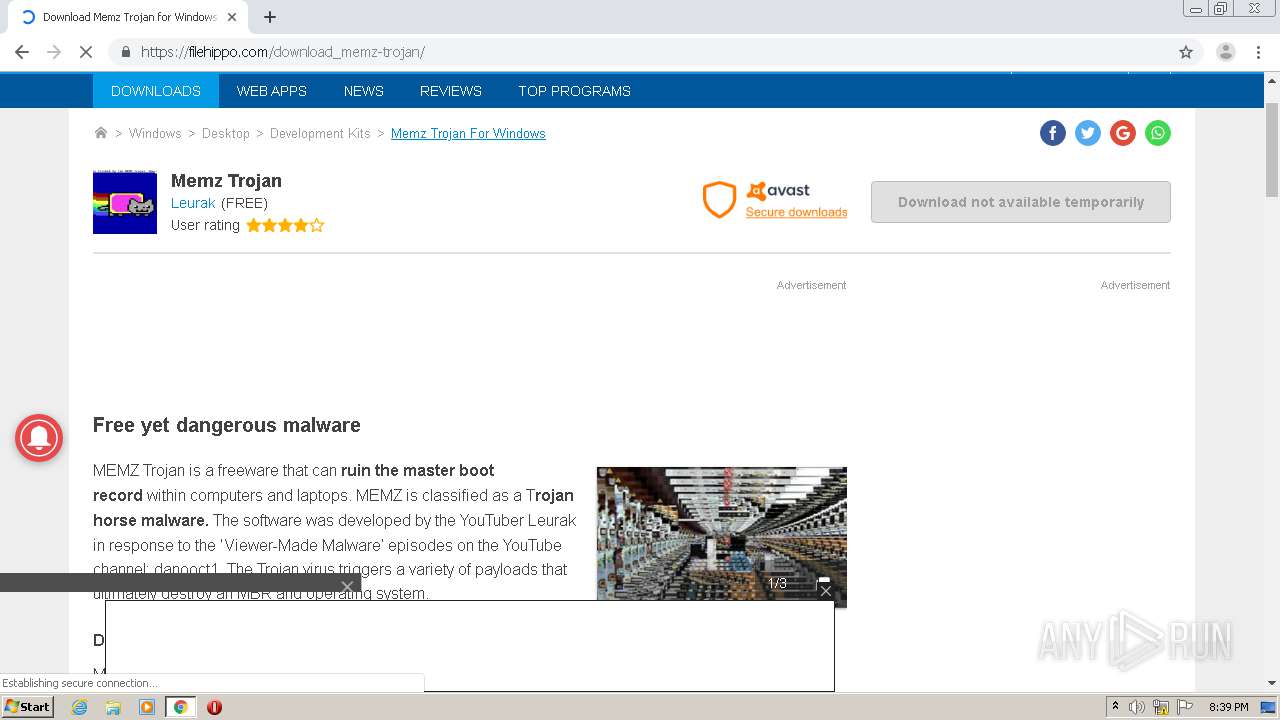
Task: Select the Download Memz Trojan browser tab
Action: 130,17
